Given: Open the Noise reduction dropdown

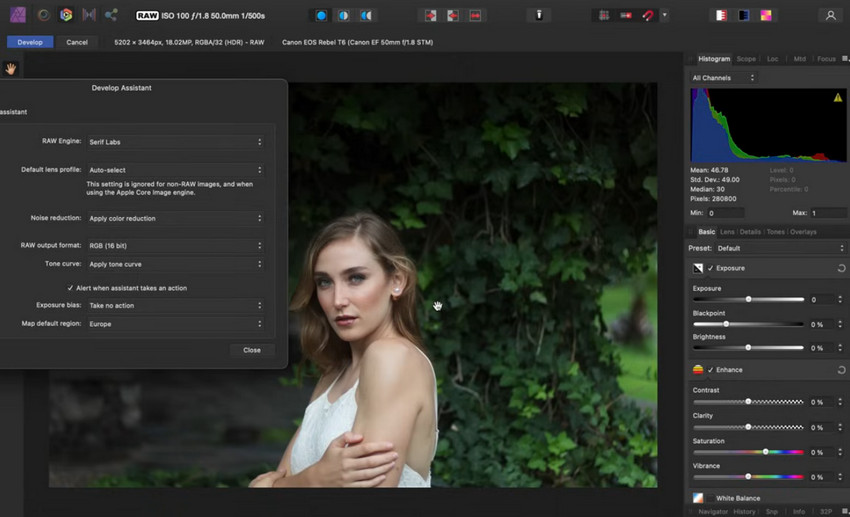Looking at the screenshot, I should pos(175,218).
